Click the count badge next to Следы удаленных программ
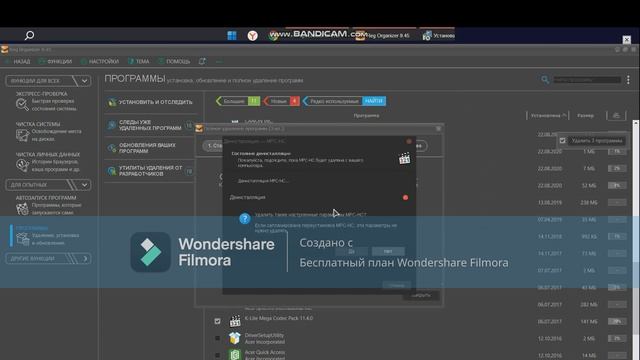This screenshot has height=360, width=640. point(189,125)
